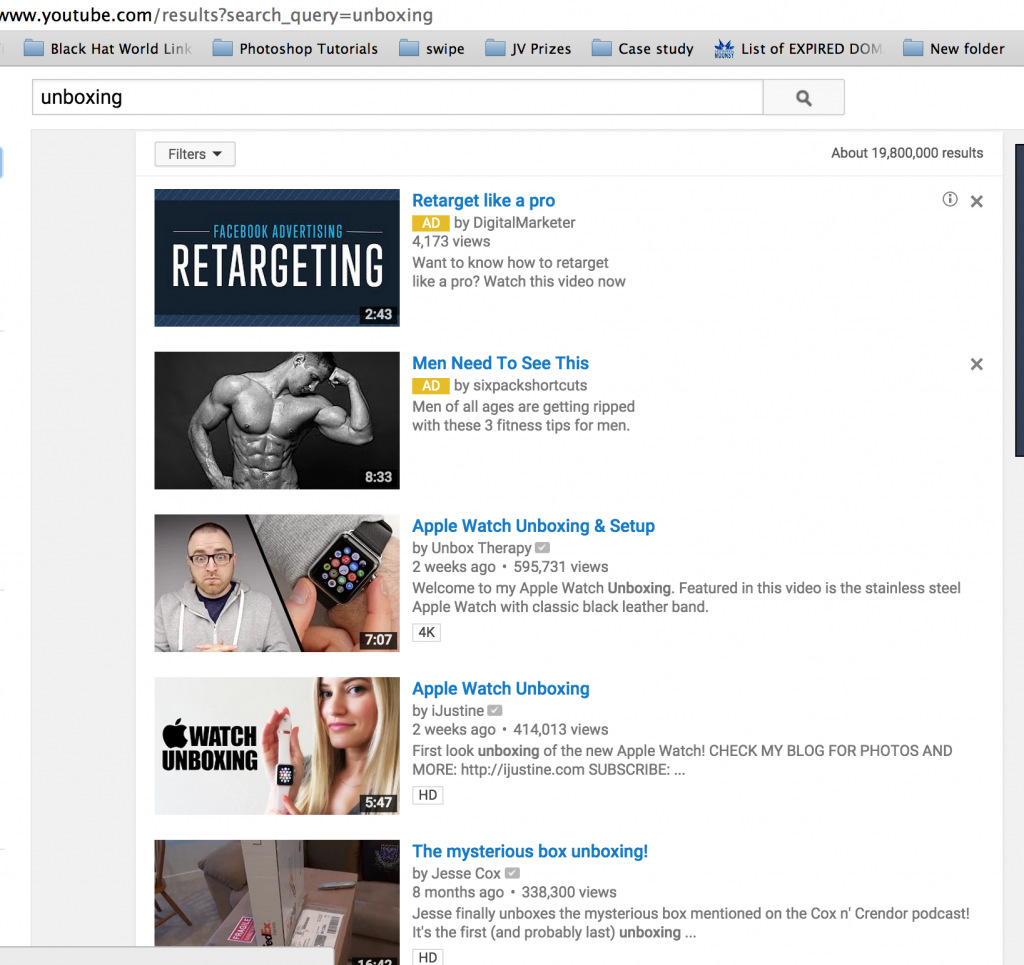This screenshot has width=1024, height=965.
Task: Click verified badge next to Jesse Cox
Action: point(512,873)
